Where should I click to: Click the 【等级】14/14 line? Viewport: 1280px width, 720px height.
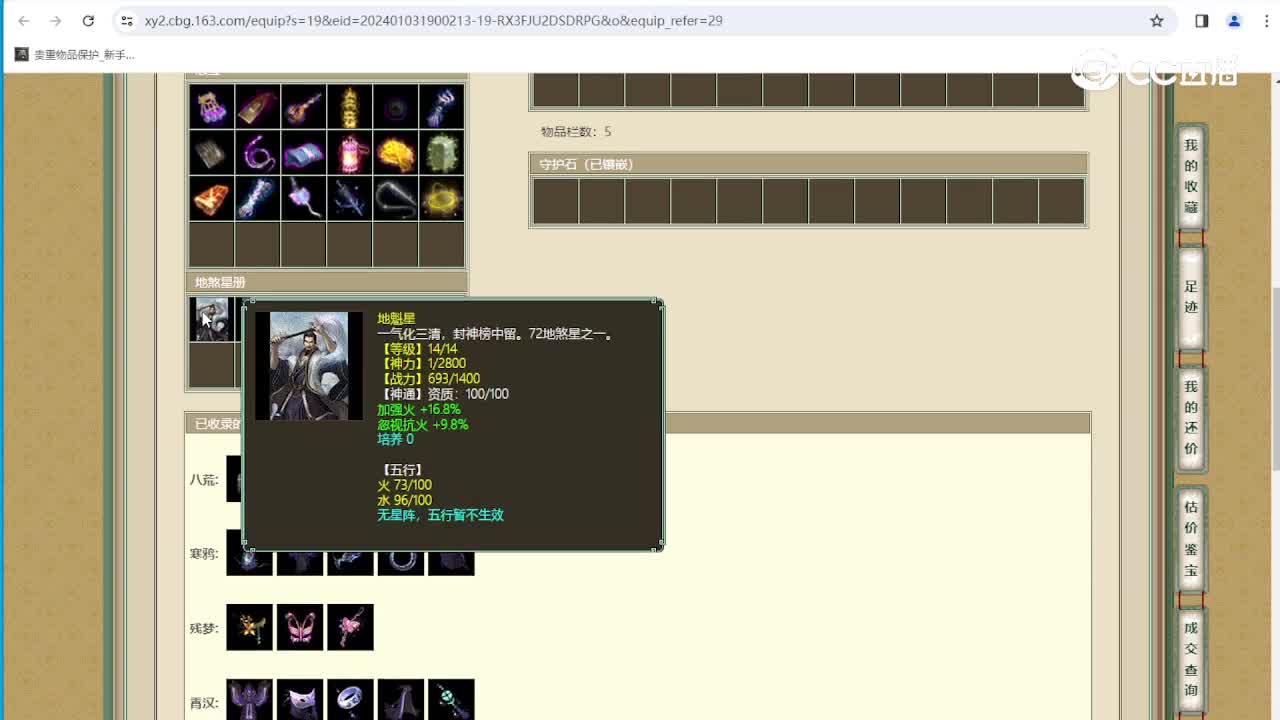(x=417, y=349)
